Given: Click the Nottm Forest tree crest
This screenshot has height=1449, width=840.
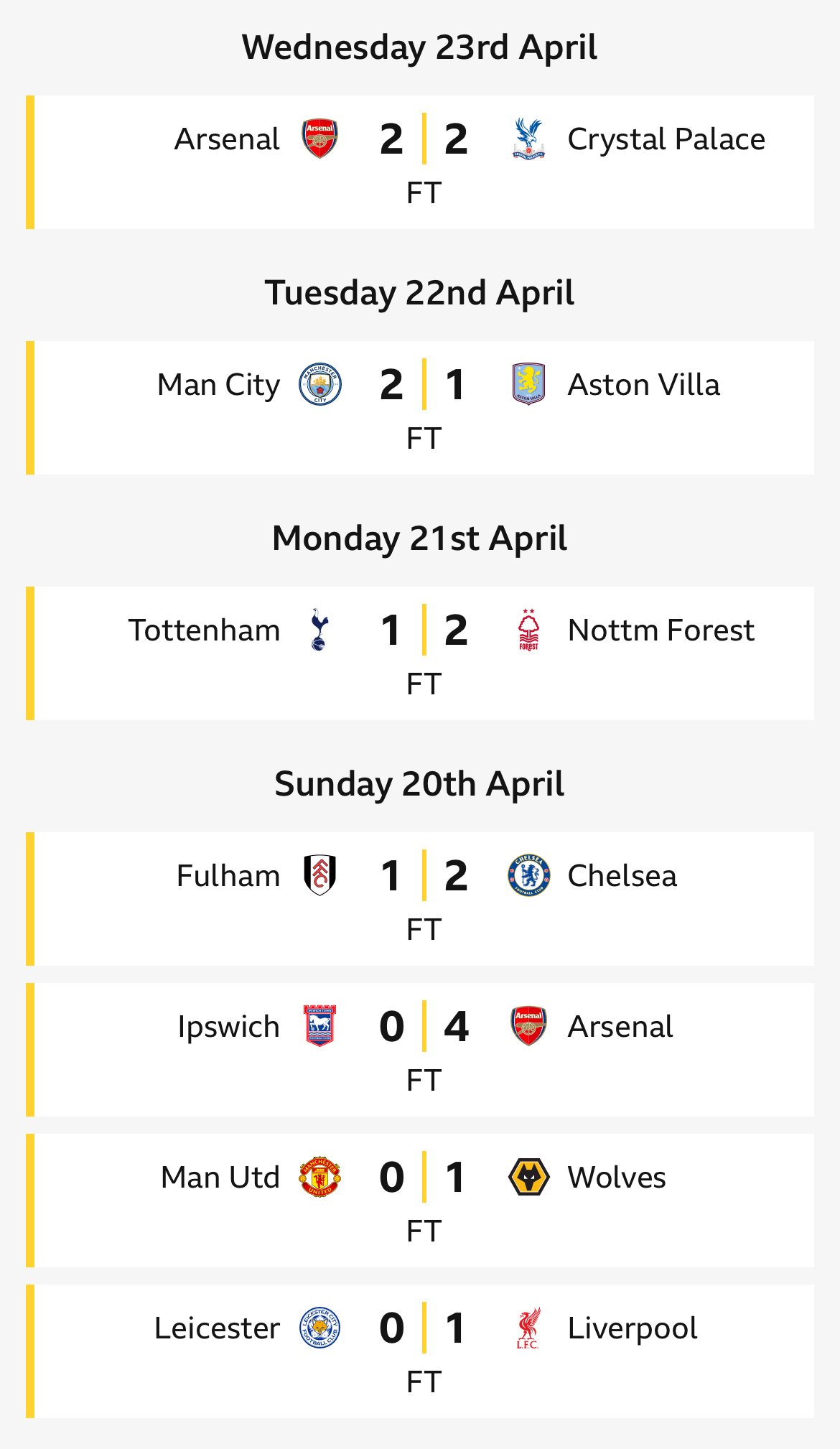Looking at the screenshot, I should point(528,630).
